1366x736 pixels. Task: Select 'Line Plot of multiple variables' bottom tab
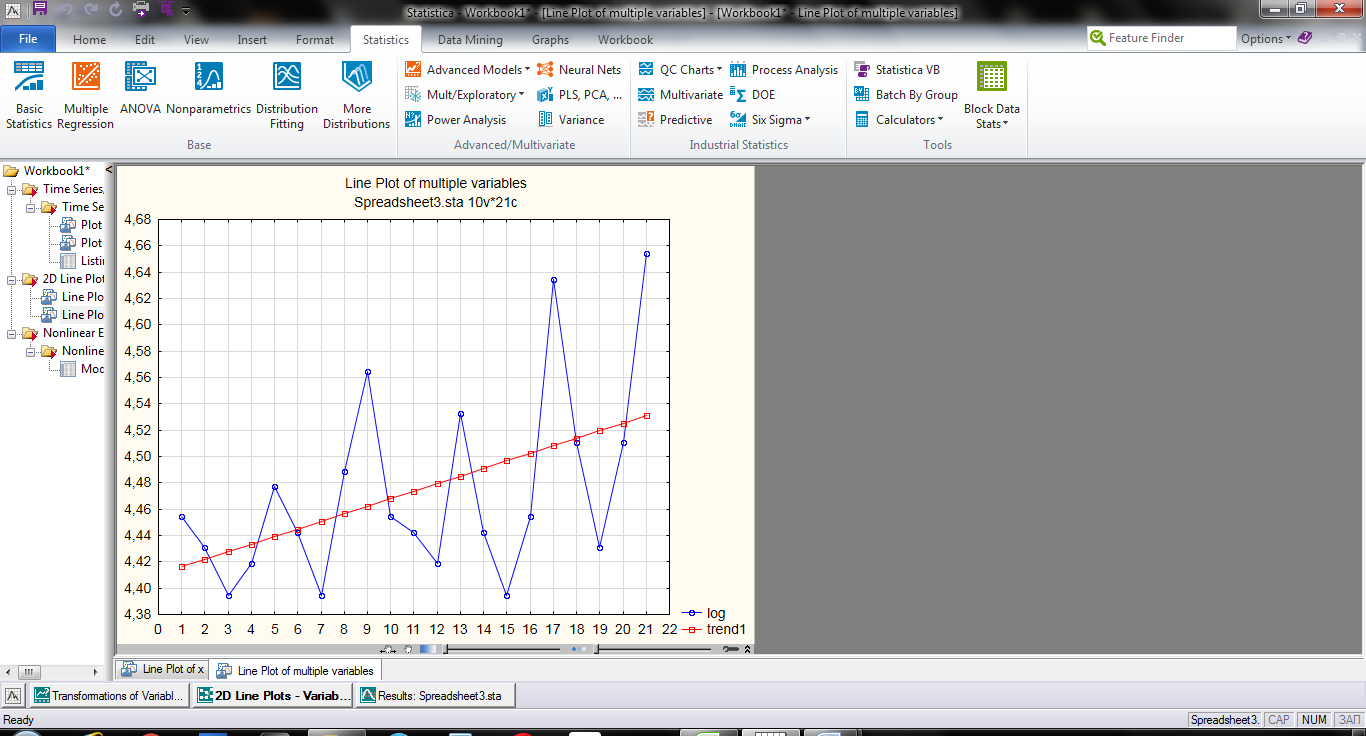[x=295, y=671]
